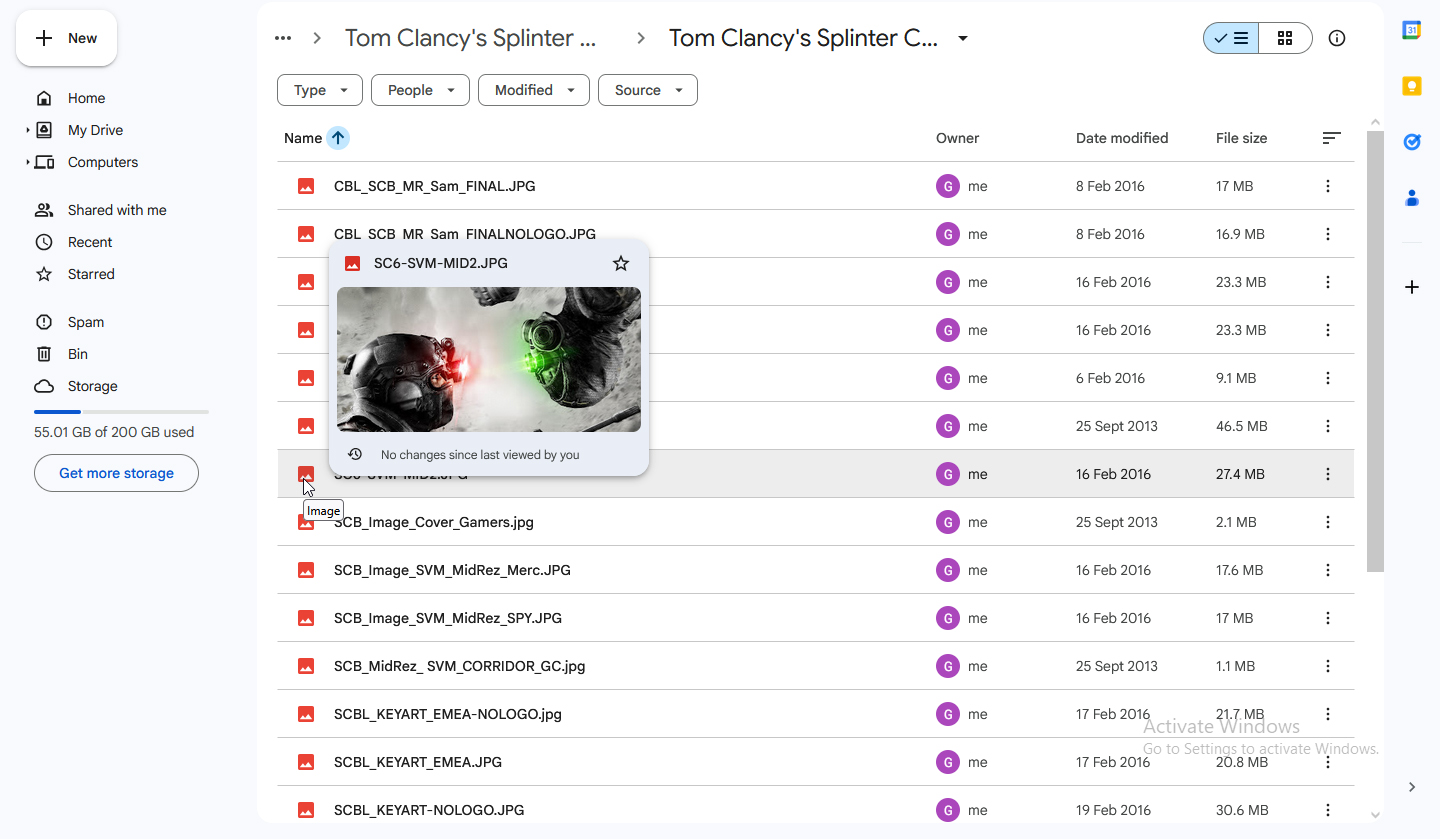Switch to list layout view
Image resolution: width=1440 pixels, height=839 pixels.
click(1231, 38)
